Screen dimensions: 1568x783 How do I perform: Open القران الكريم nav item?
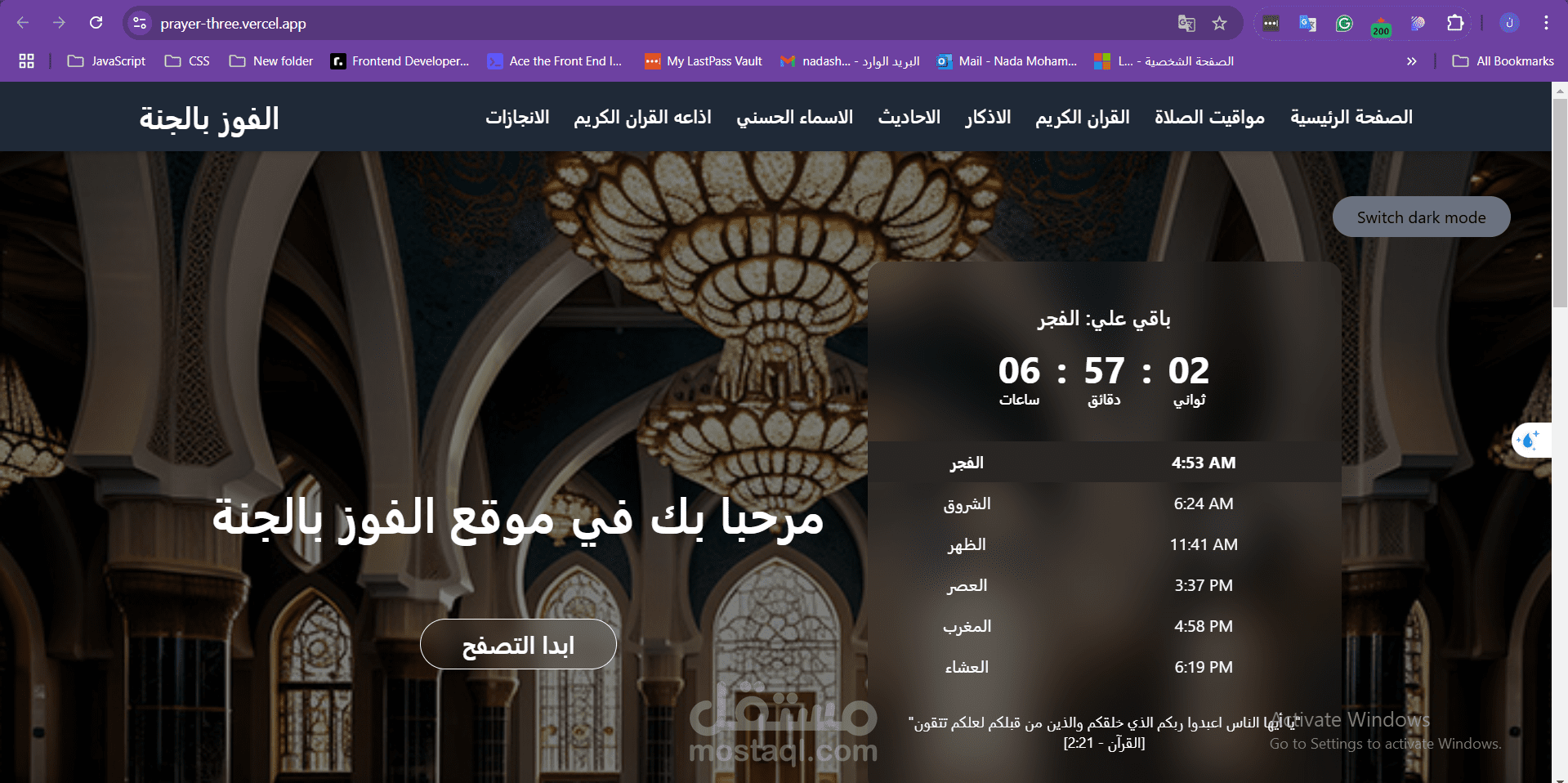pyautogui.click(x=1082, y=117)
